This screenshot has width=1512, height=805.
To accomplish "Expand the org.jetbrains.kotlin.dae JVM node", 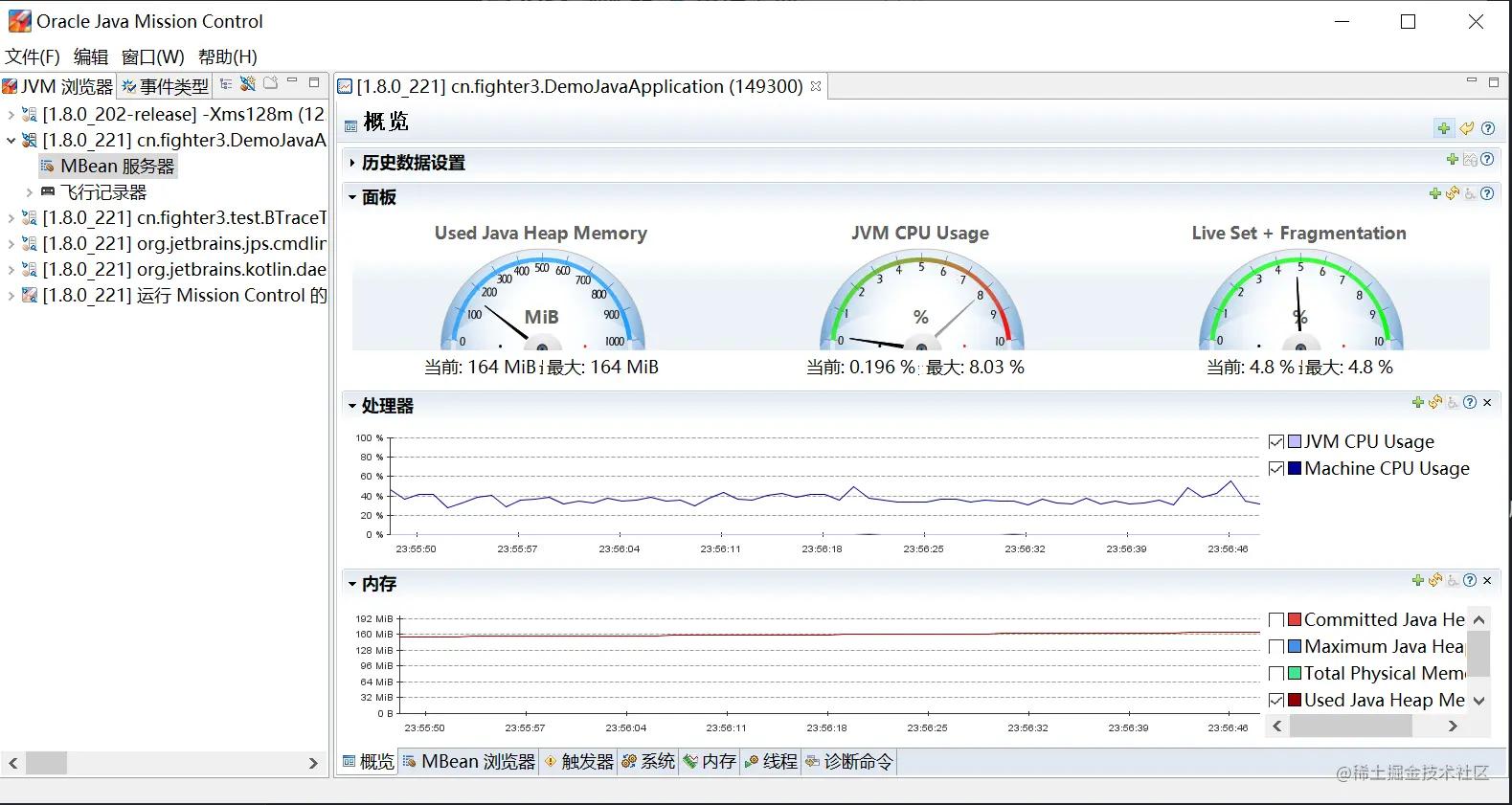I will (x=11, y=270).
